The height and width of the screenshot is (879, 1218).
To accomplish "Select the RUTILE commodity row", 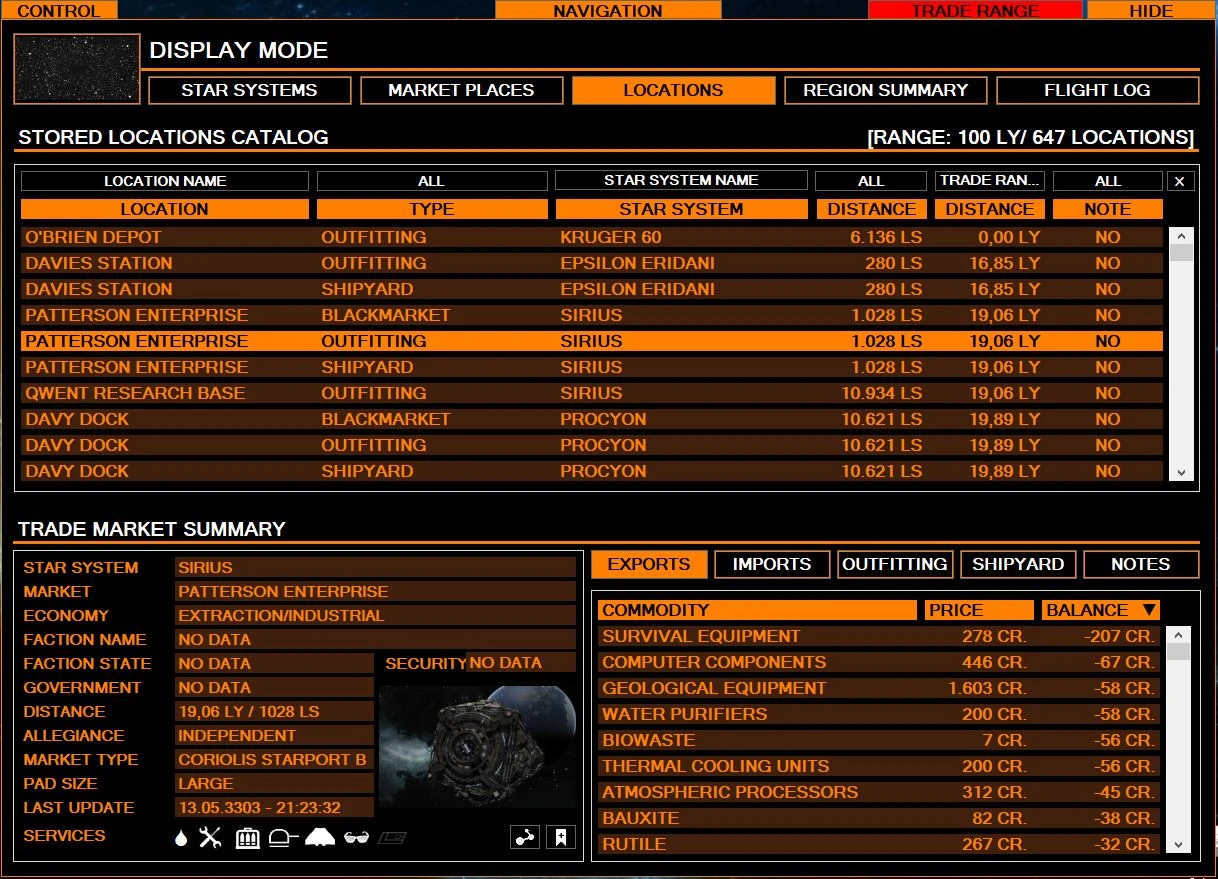I will (x=879, y=844).
